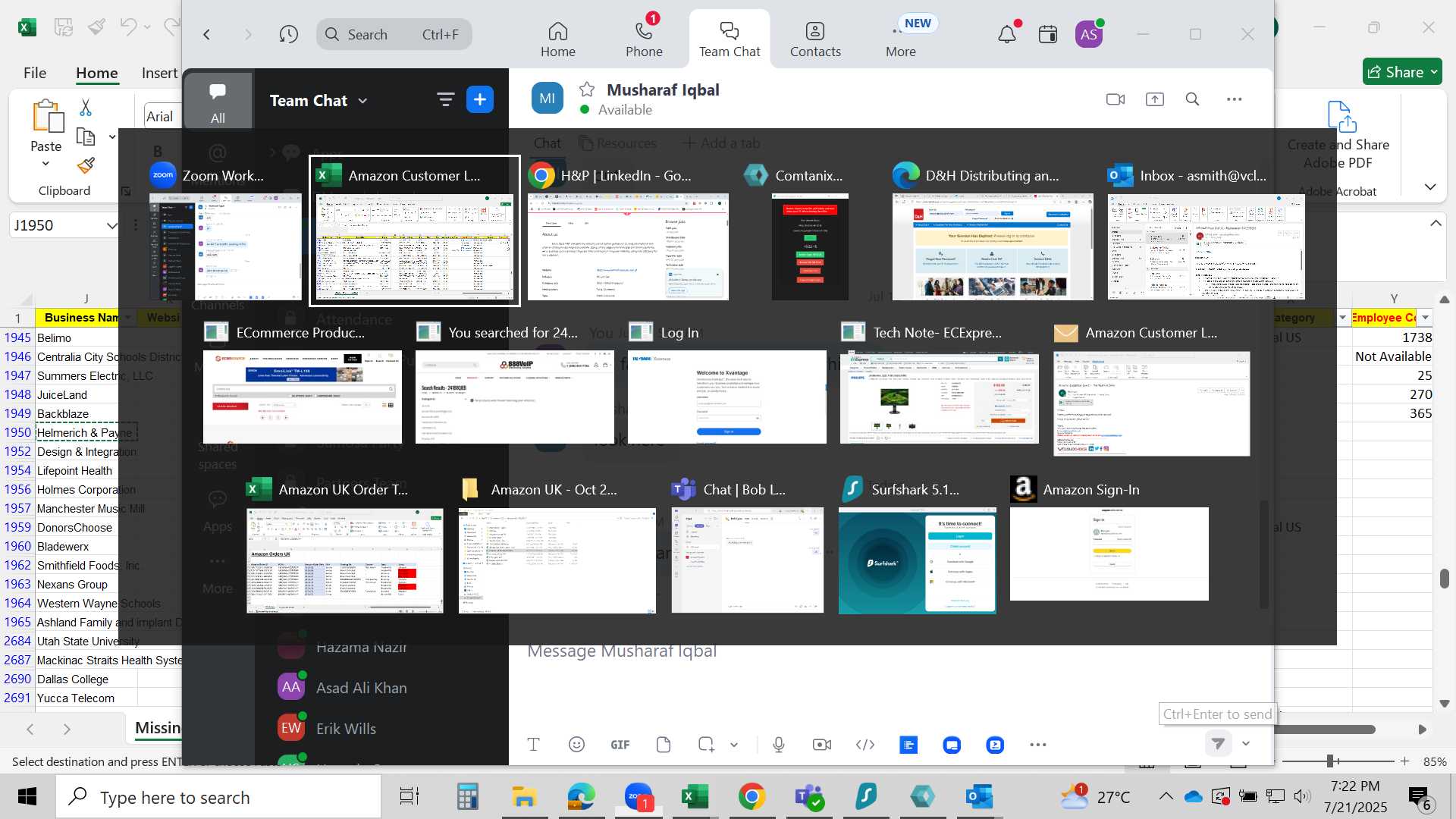Open Surfshark from the taskbar
Image resolution: width=1456 pixels, height=819 pixels.
[866, 796]
